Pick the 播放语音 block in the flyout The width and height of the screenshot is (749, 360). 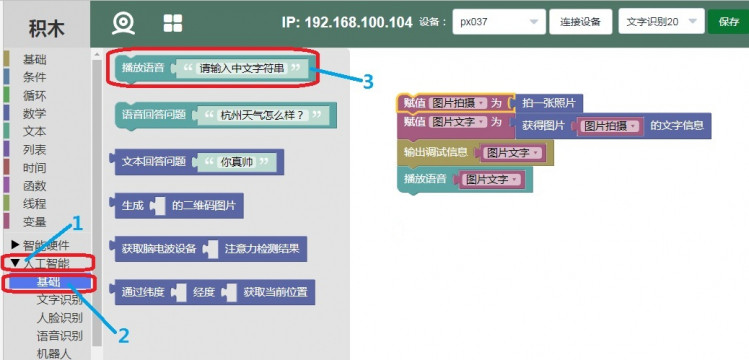[x=142, y=68]
